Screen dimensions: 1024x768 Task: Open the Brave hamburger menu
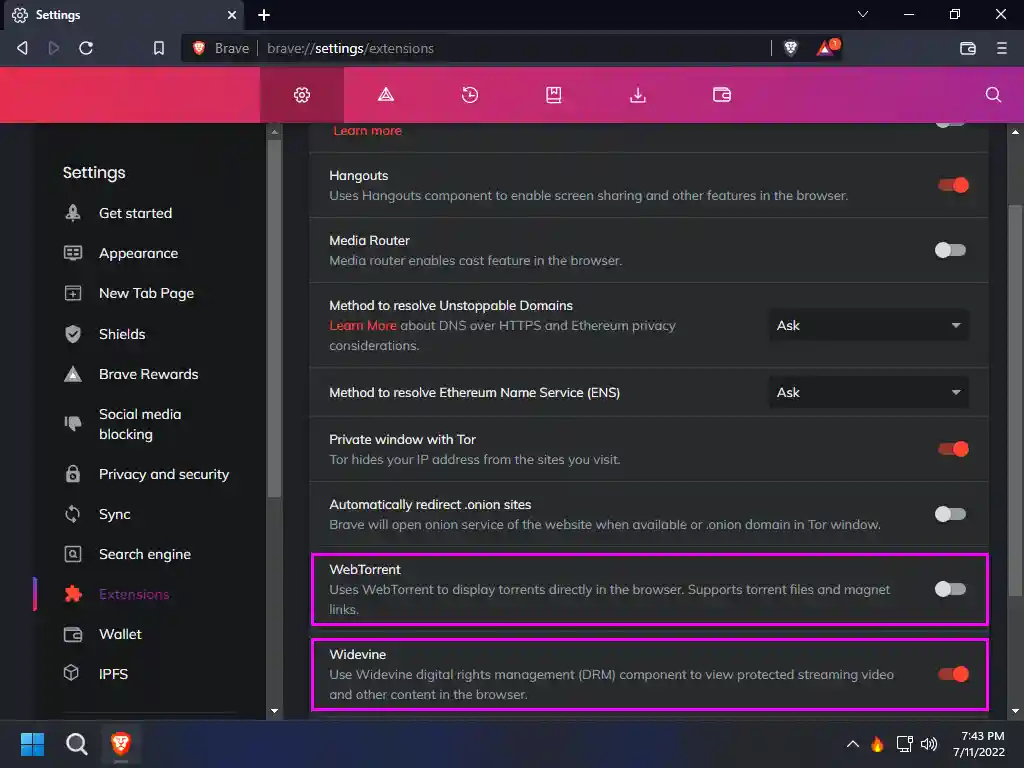[1001, 48]
